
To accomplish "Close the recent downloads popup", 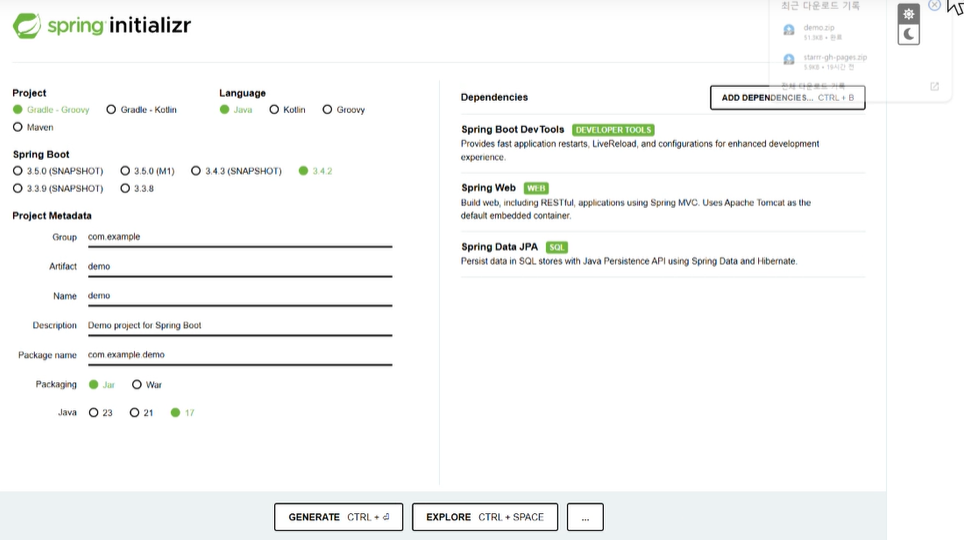I will click(934, 5).
